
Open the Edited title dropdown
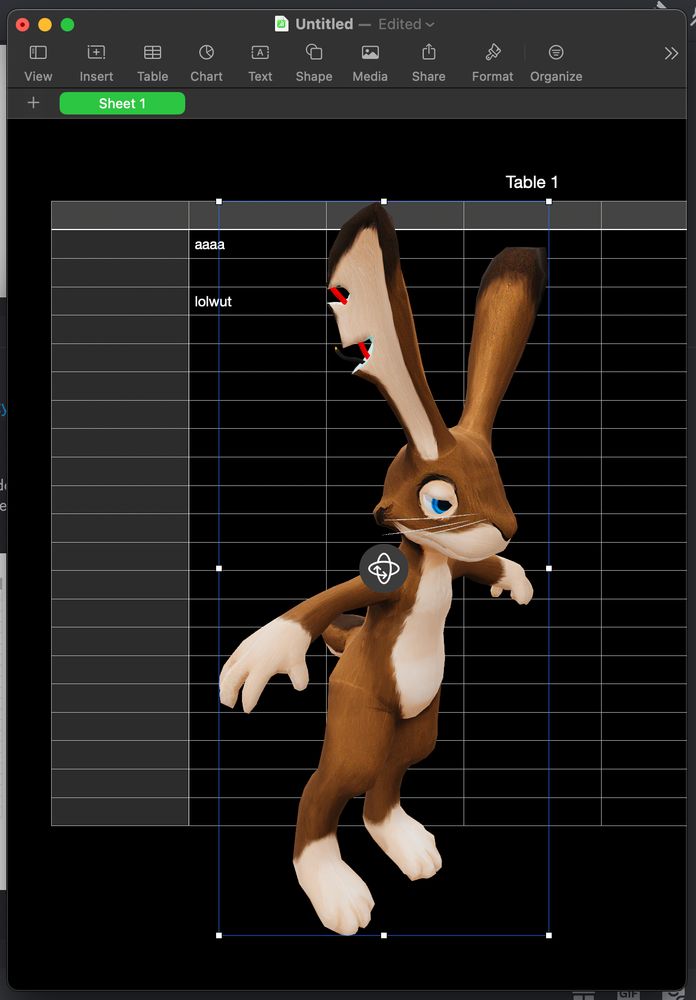click(406, 24)
